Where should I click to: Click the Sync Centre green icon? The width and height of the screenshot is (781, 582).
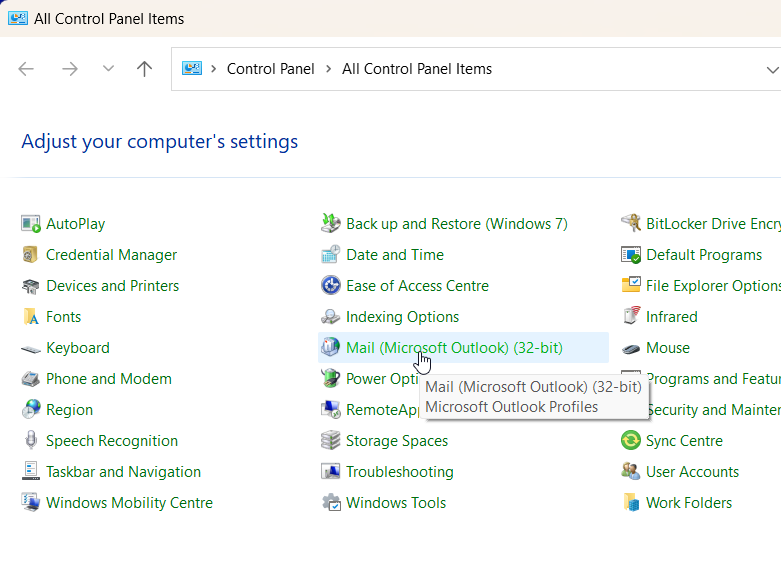631,441
